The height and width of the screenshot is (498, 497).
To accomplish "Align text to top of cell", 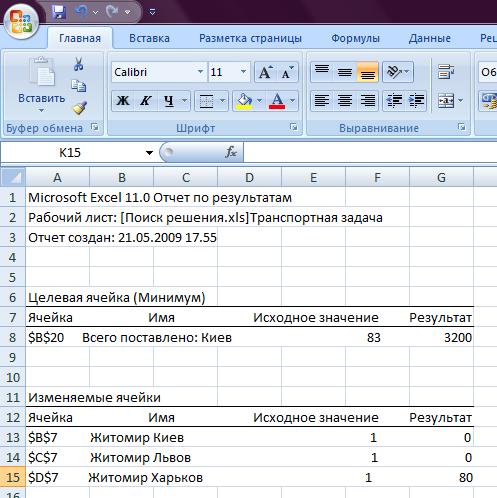I will pos(322,72).
